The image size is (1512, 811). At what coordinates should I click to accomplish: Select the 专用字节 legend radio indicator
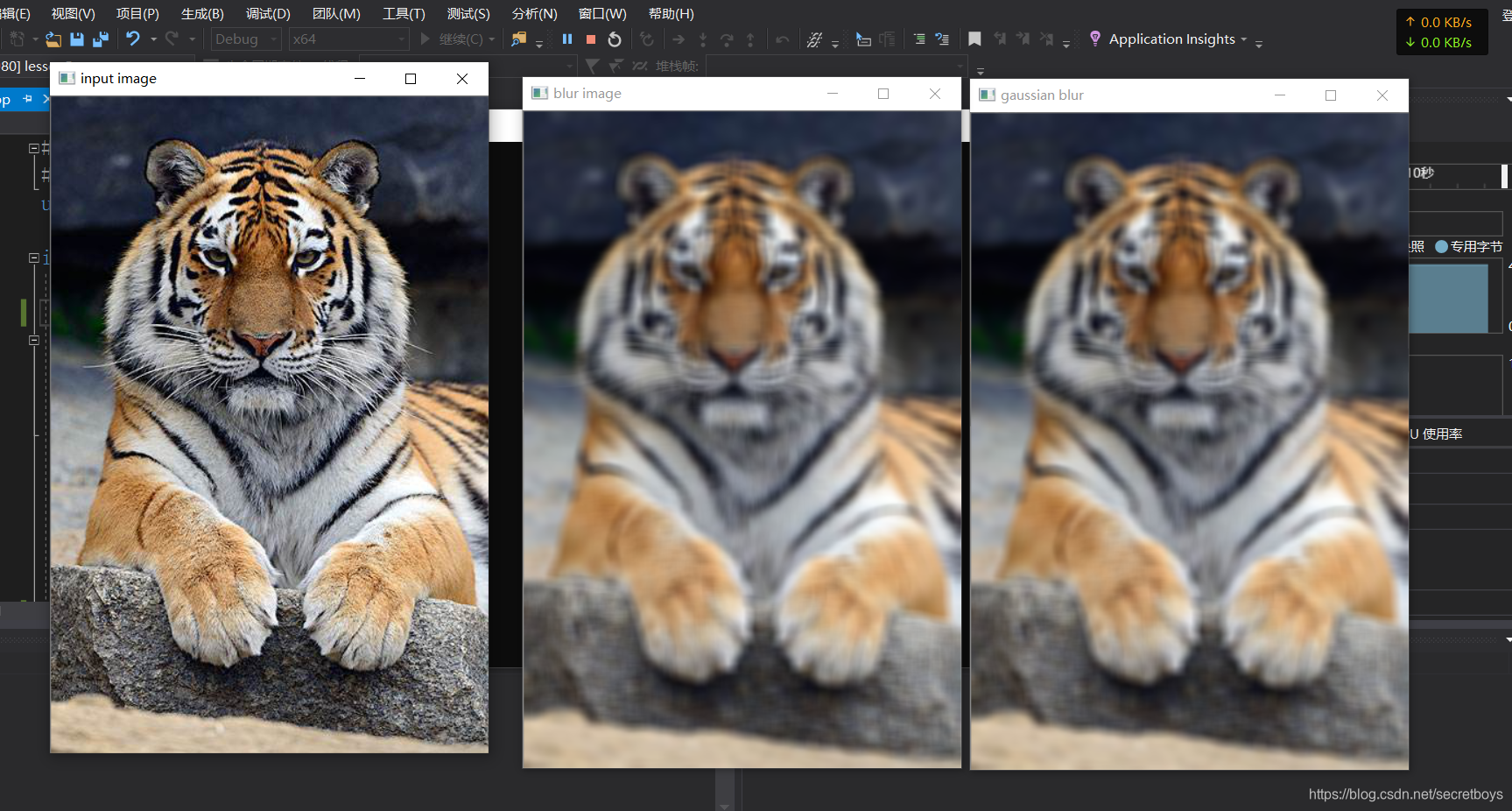tap(1441, 247)
